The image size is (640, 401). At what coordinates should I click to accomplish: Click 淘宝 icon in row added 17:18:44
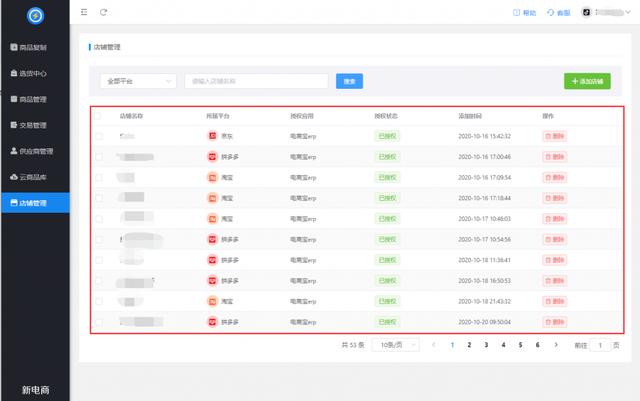pyautogui.click(x=212, y=198)
